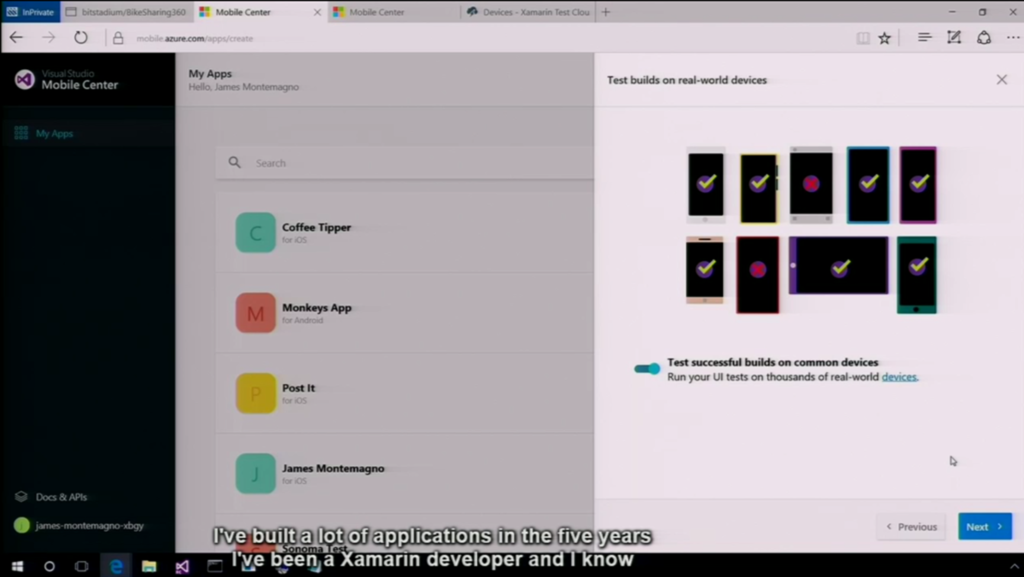The image size is (1024, 577).
Task: Add page to favorites star
Action: click(884, 39)
